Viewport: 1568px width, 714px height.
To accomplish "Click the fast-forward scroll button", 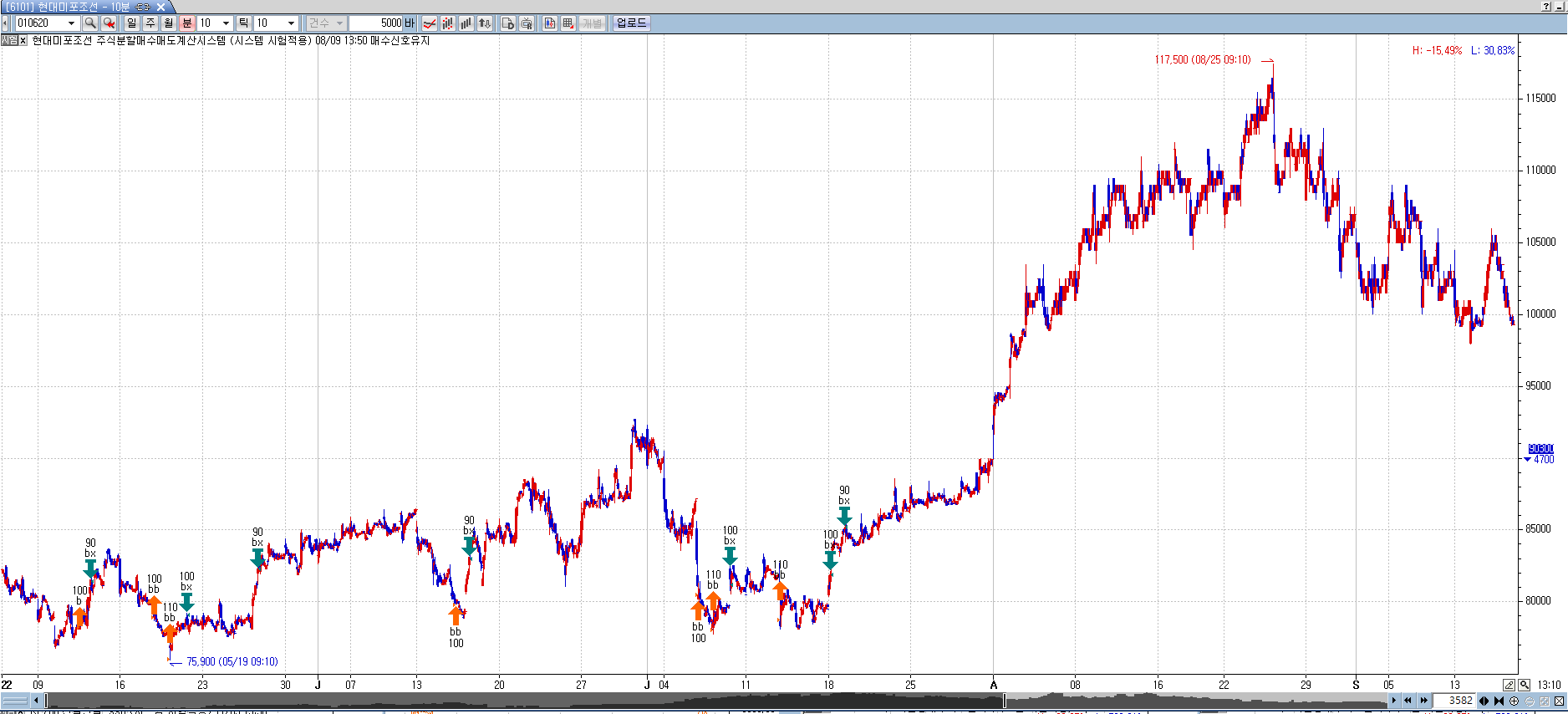I will [1423, 701].
